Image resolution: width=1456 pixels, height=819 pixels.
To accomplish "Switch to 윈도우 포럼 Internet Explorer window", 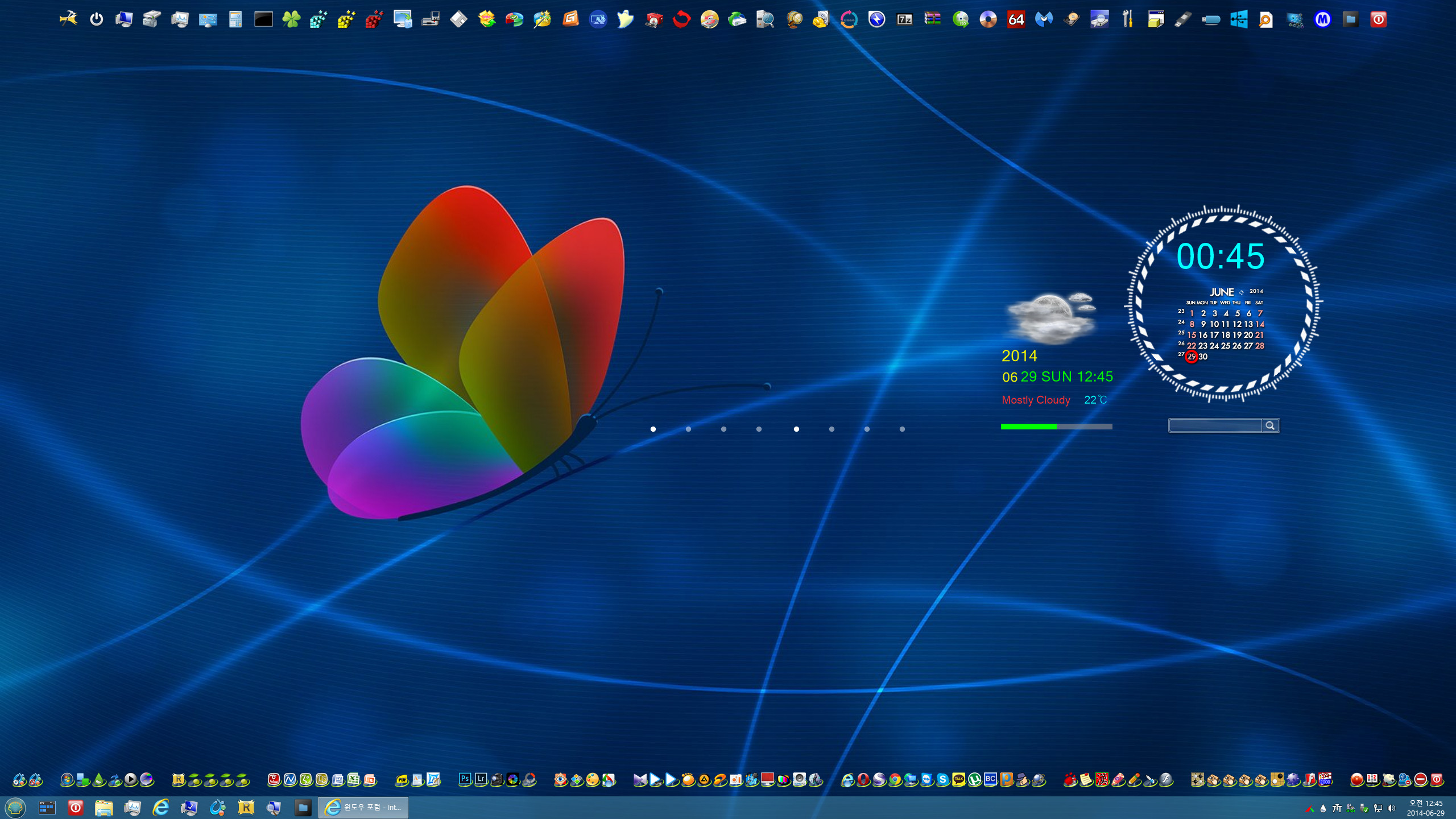I will point(363,808).
